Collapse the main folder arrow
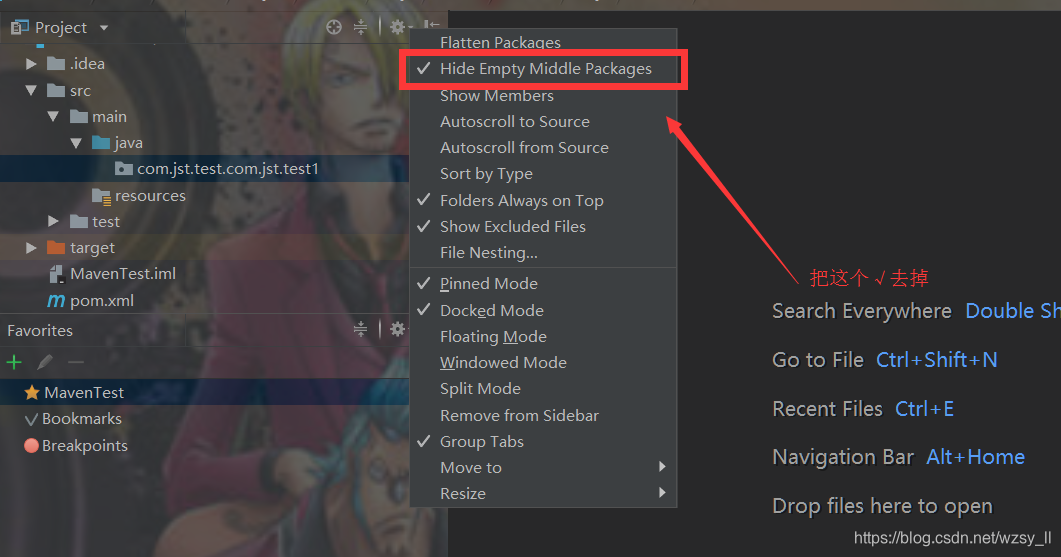The image size is (1061, 557). [53, 116]
